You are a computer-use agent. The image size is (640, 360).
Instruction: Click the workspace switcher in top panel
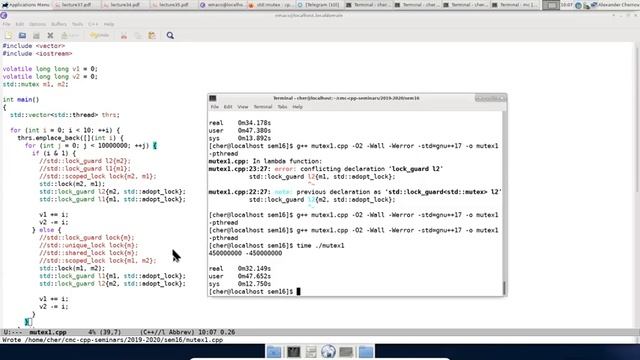(x=551, y=5)
